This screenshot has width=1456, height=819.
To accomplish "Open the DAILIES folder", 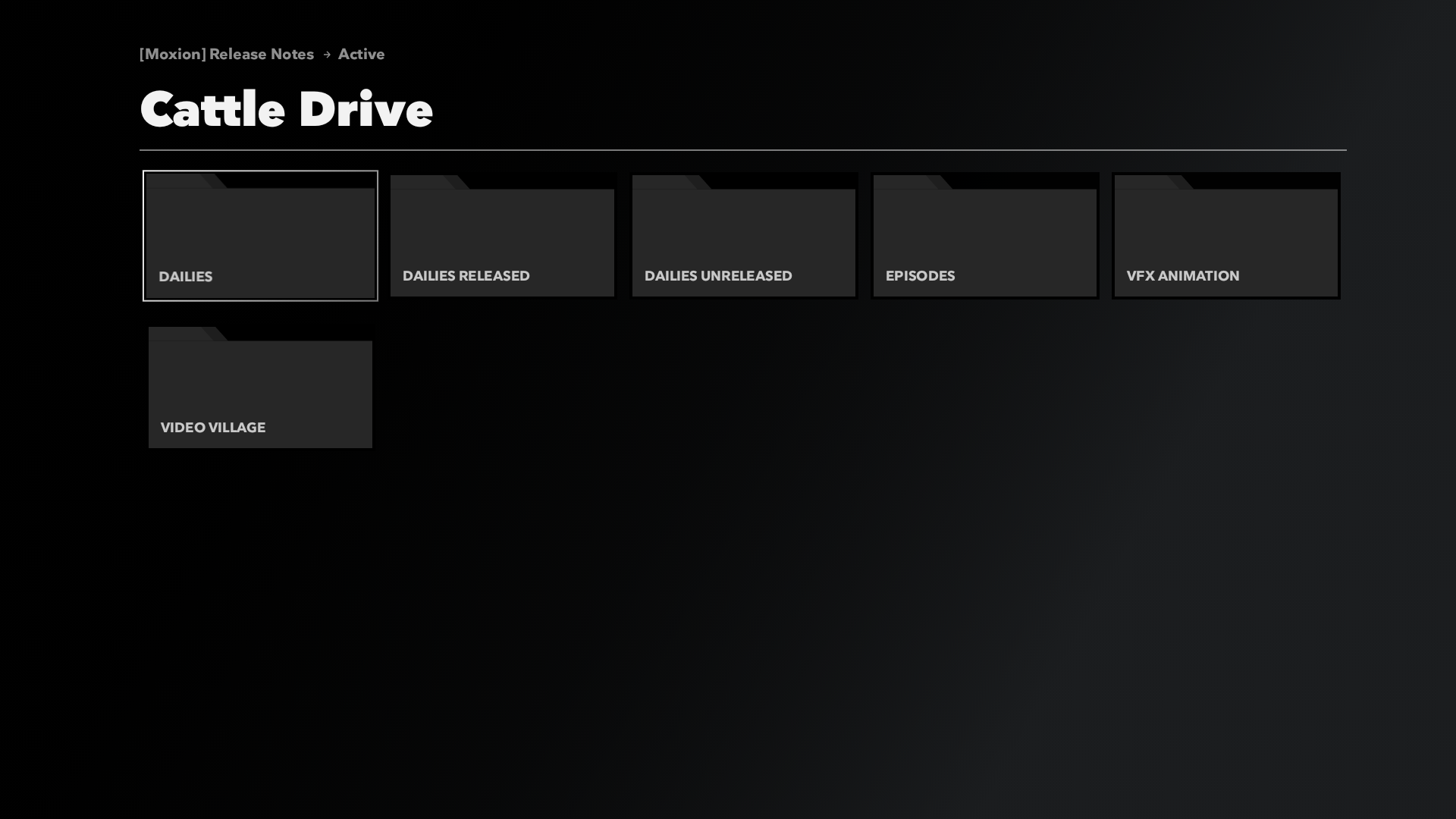I will (x=260, y=236).
